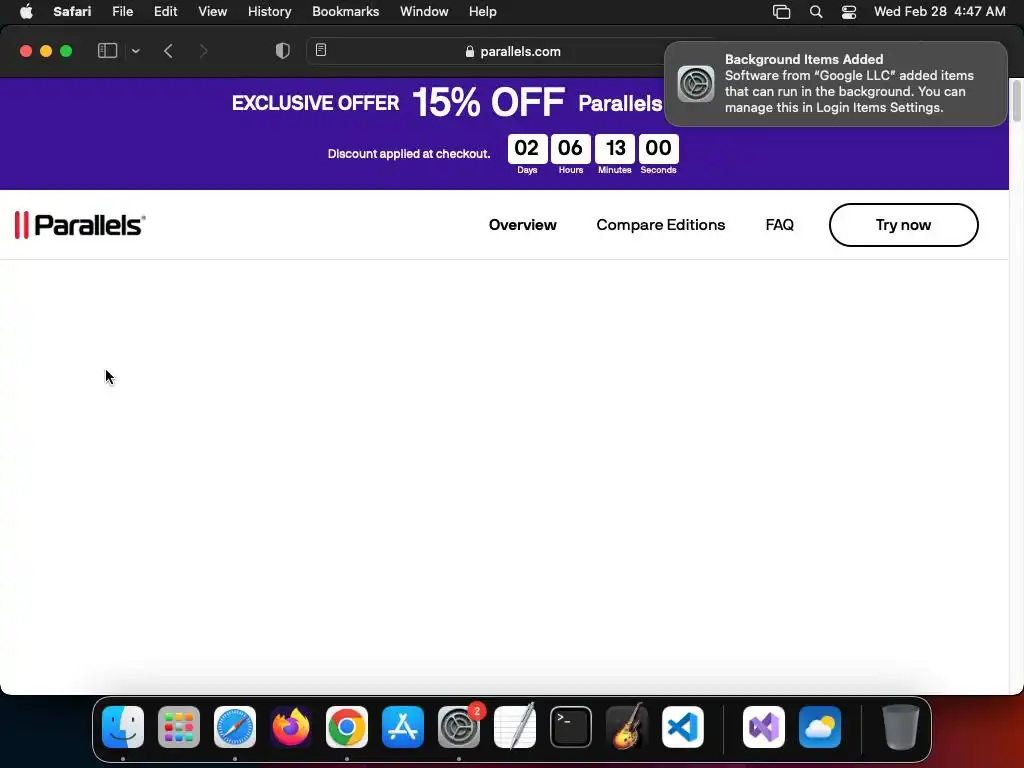
Task: Click the page vertical scrollbar
Action: (1016, 101)
